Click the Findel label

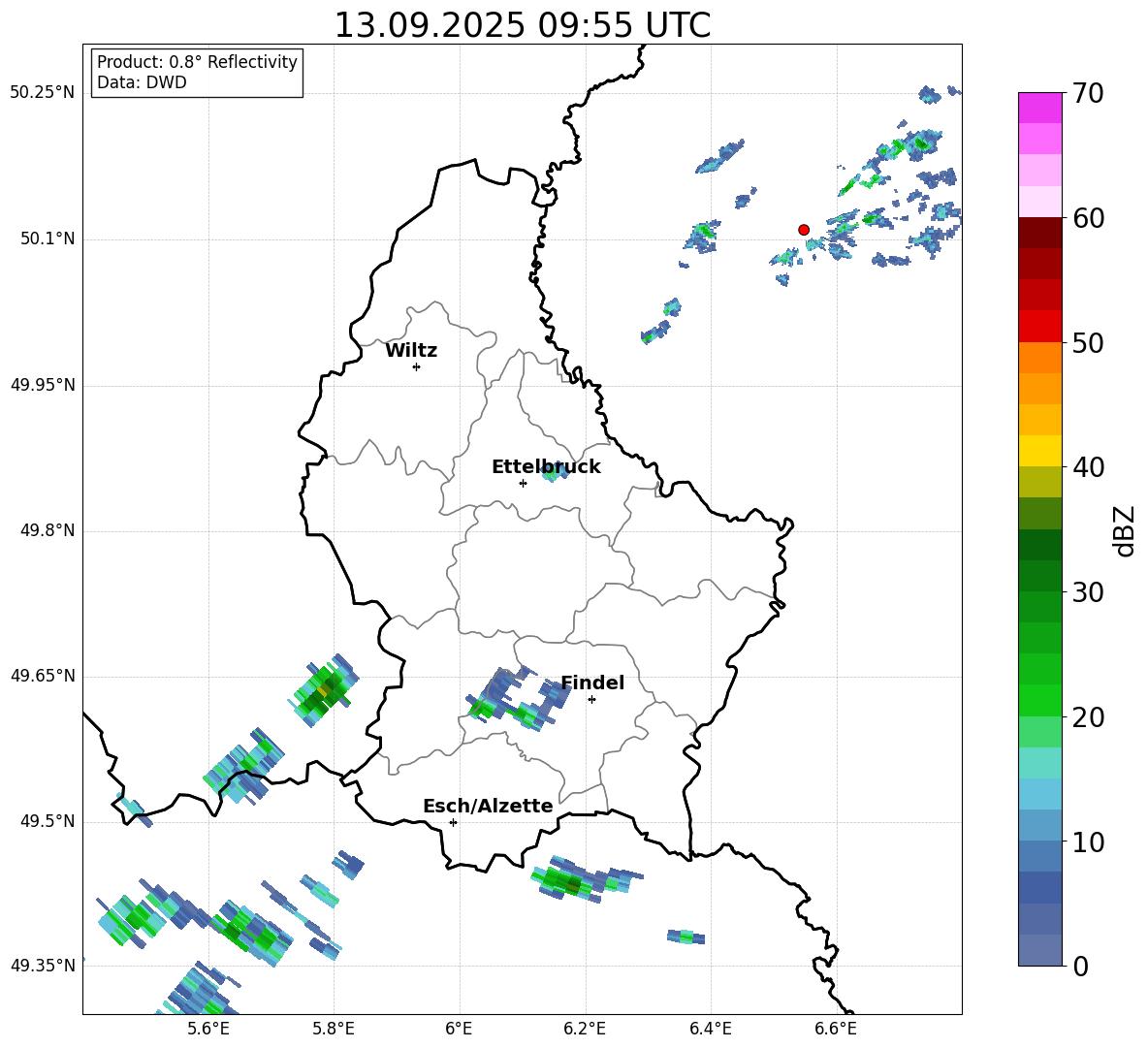pos(592,683)
